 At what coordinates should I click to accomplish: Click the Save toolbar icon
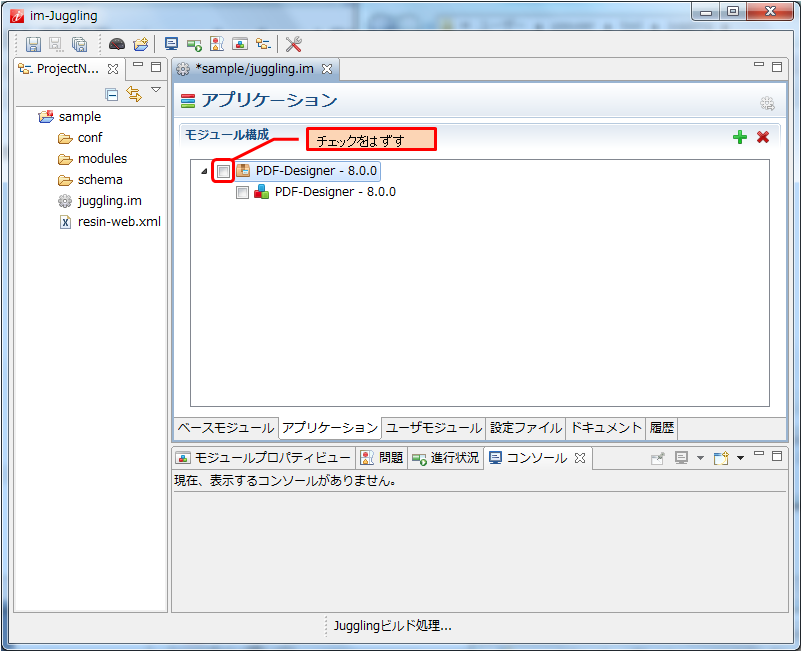33,44
